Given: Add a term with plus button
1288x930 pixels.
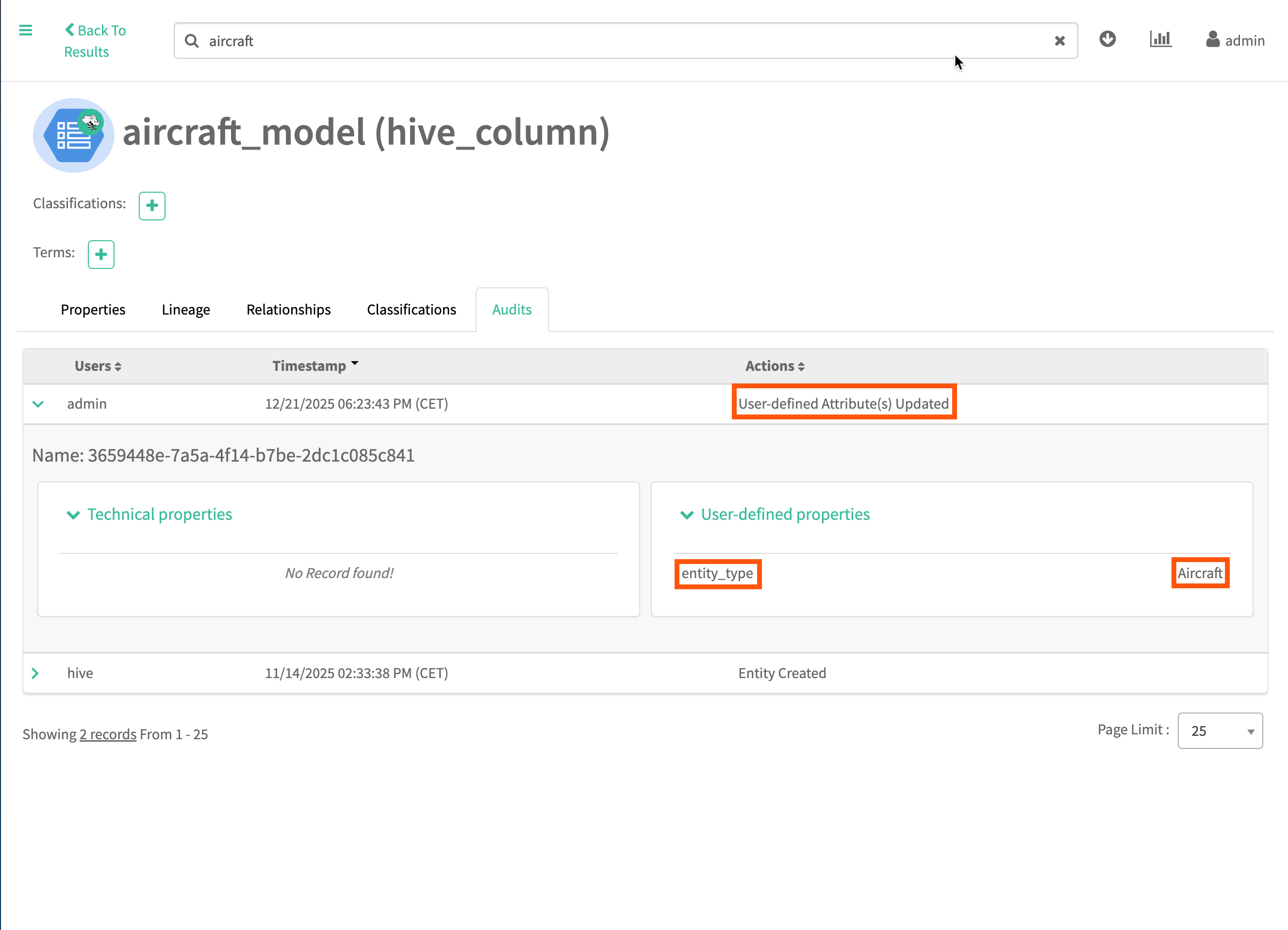Looking at the screenshot, I should [x=101, y=254].
